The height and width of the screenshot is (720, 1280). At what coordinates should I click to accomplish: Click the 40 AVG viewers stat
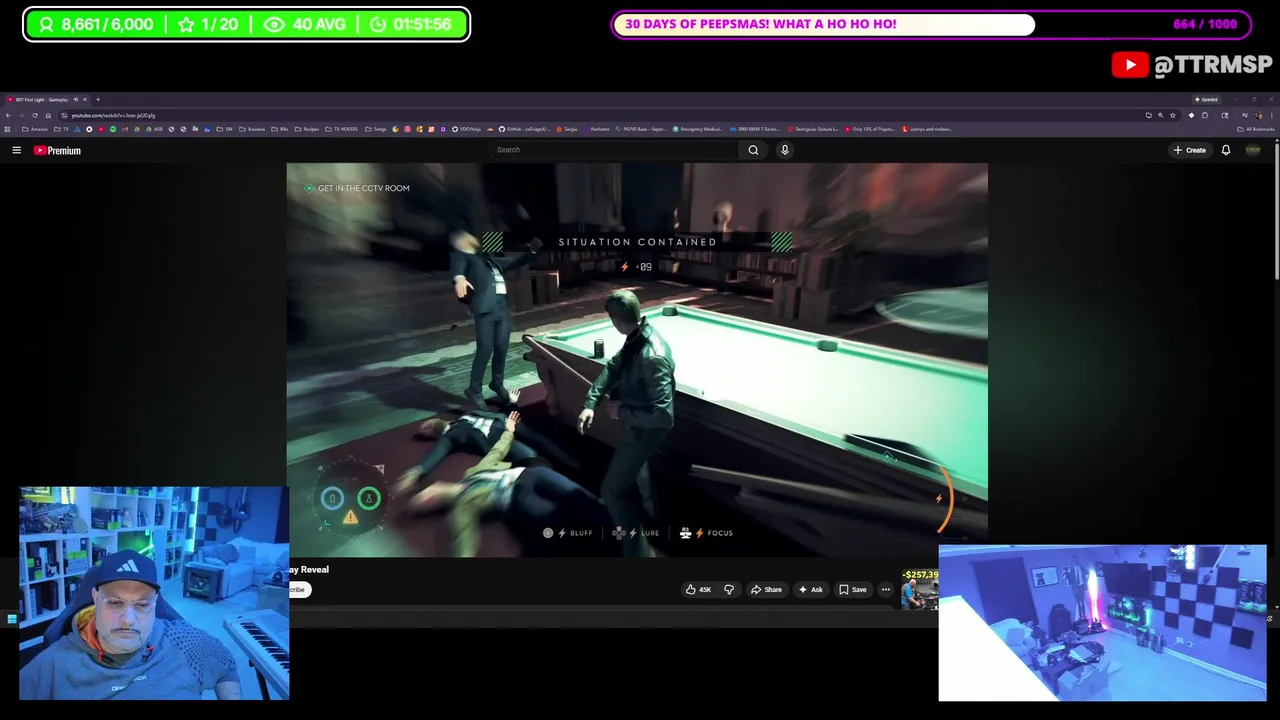click(x=305, y=24)
